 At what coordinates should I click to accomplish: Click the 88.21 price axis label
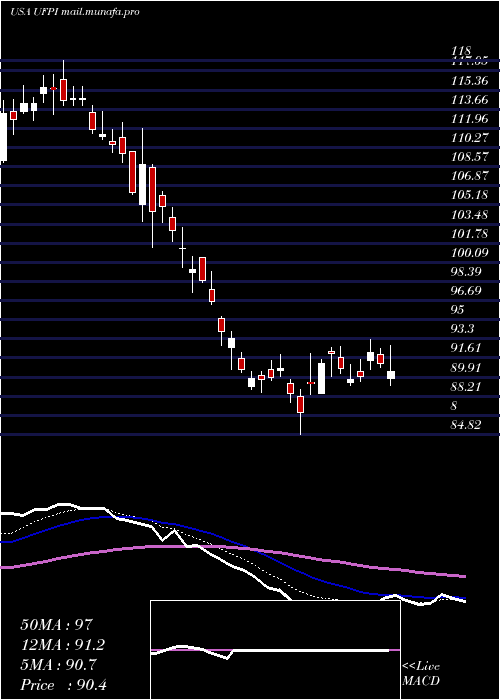[x=467, y=386]
